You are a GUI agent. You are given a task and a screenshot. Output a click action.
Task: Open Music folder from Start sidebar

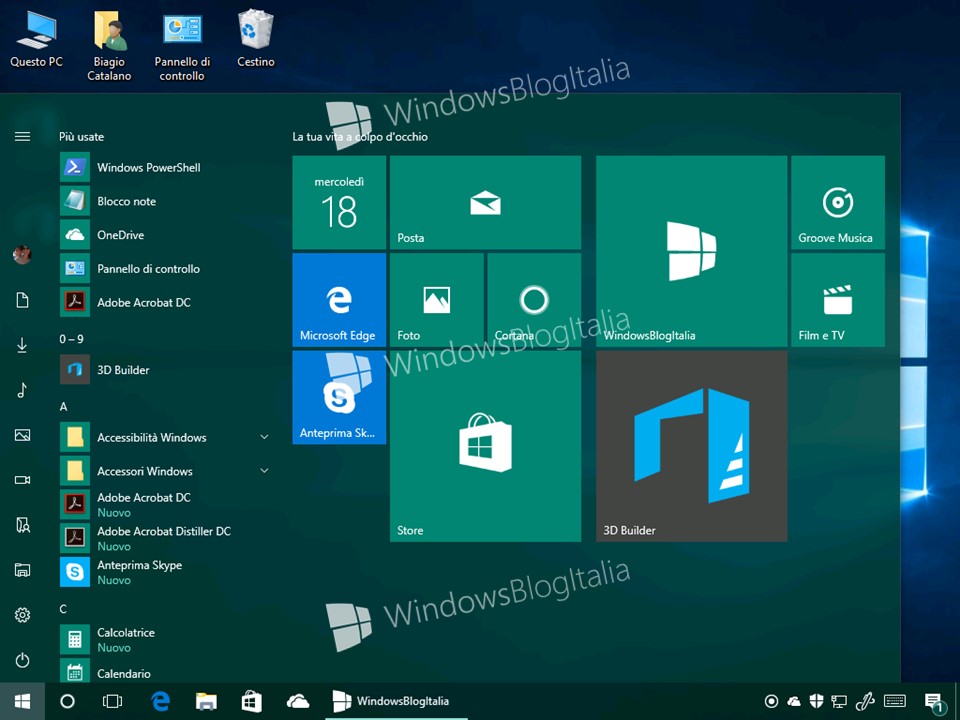tap(22, 390)
